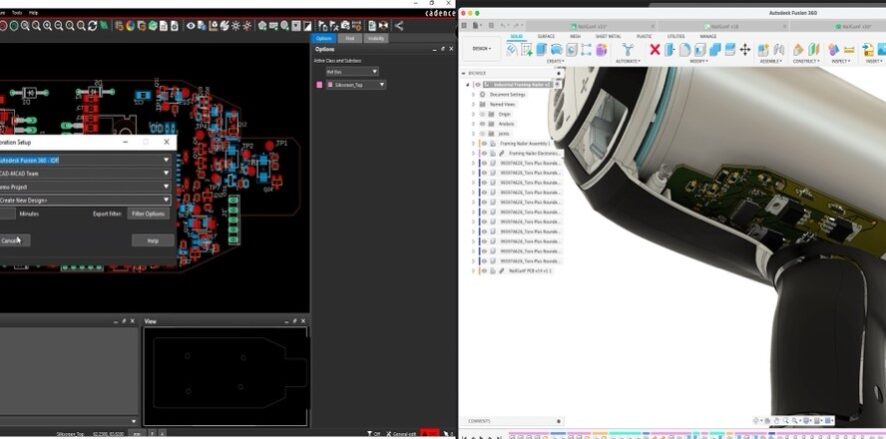
Task: Open the Fusion data panel grid icon
Action: click(x=464, y=26)
